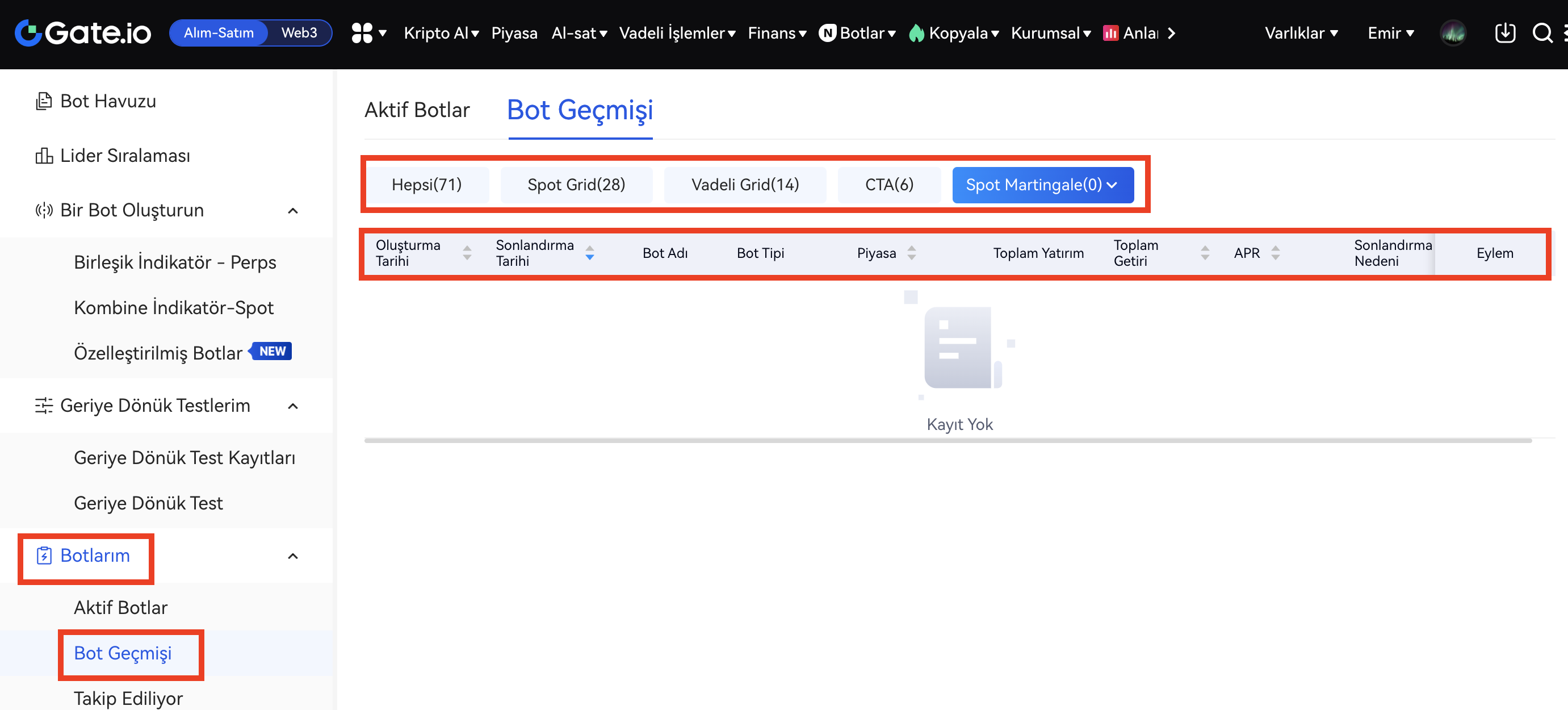Image resolution: width=1568 pixels, height=710 pixels.
Task: Click the download app icon
Action: [x=1504, y=33]
